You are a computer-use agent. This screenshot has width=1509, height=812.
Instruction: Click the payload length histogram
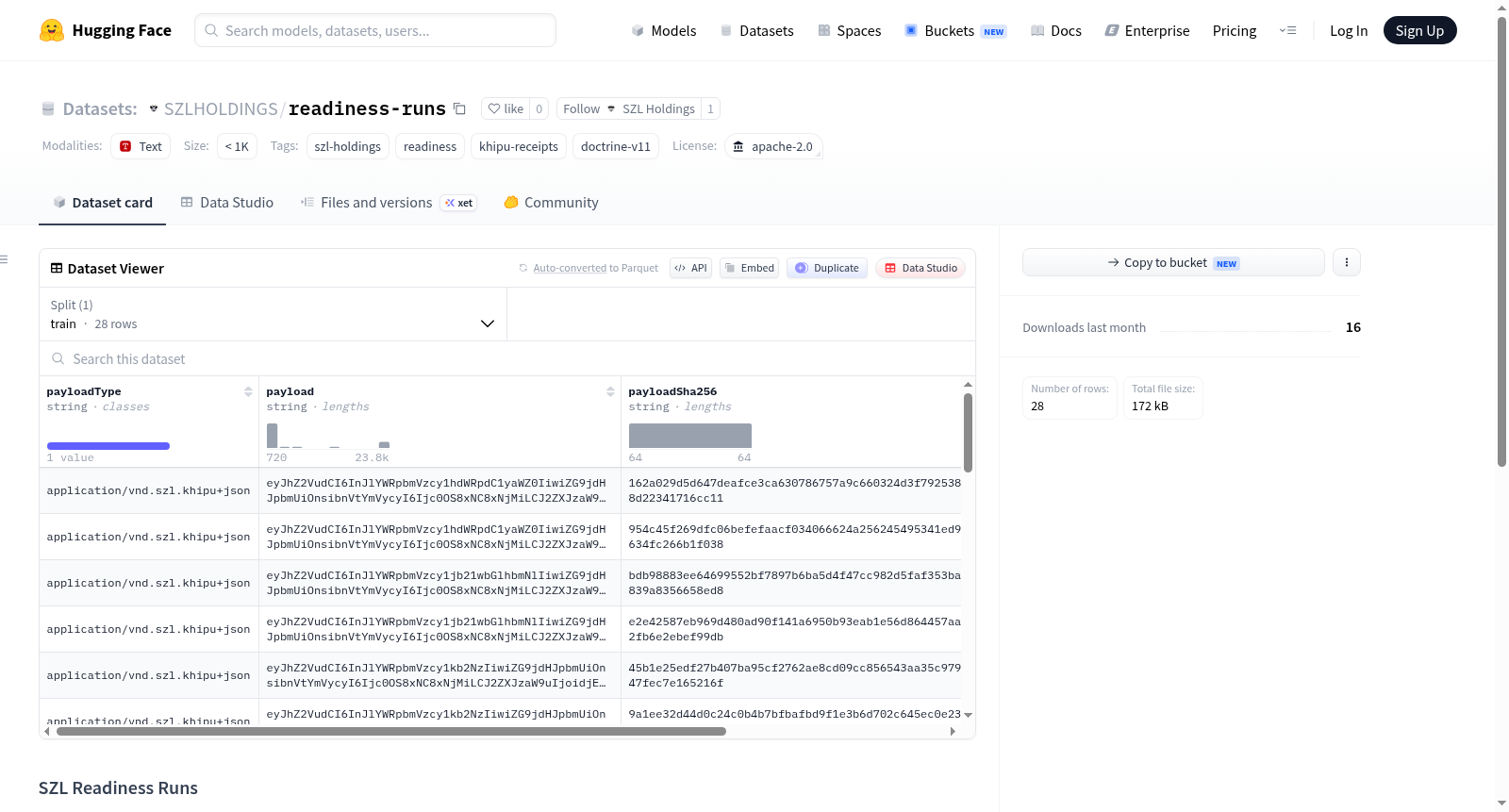(x=328, y=436)
